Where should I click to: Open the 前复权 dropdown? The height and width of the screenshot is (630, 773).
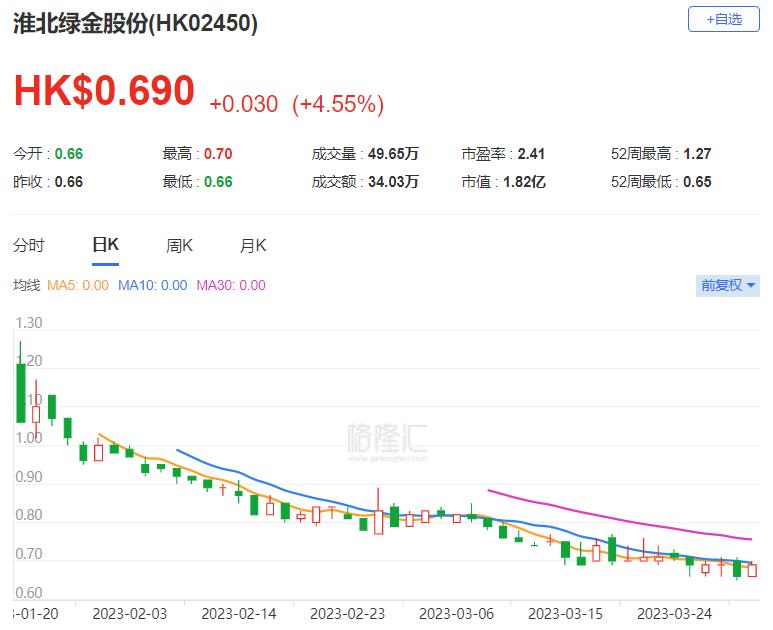click(728, 285)
